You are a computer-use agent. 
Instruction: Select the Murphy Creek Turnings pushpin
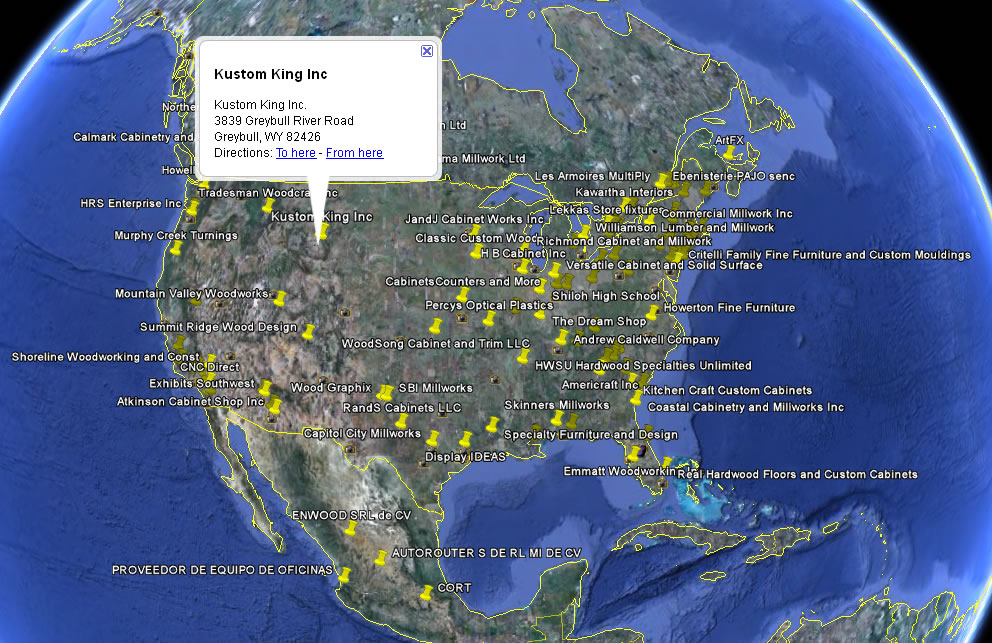176,247
